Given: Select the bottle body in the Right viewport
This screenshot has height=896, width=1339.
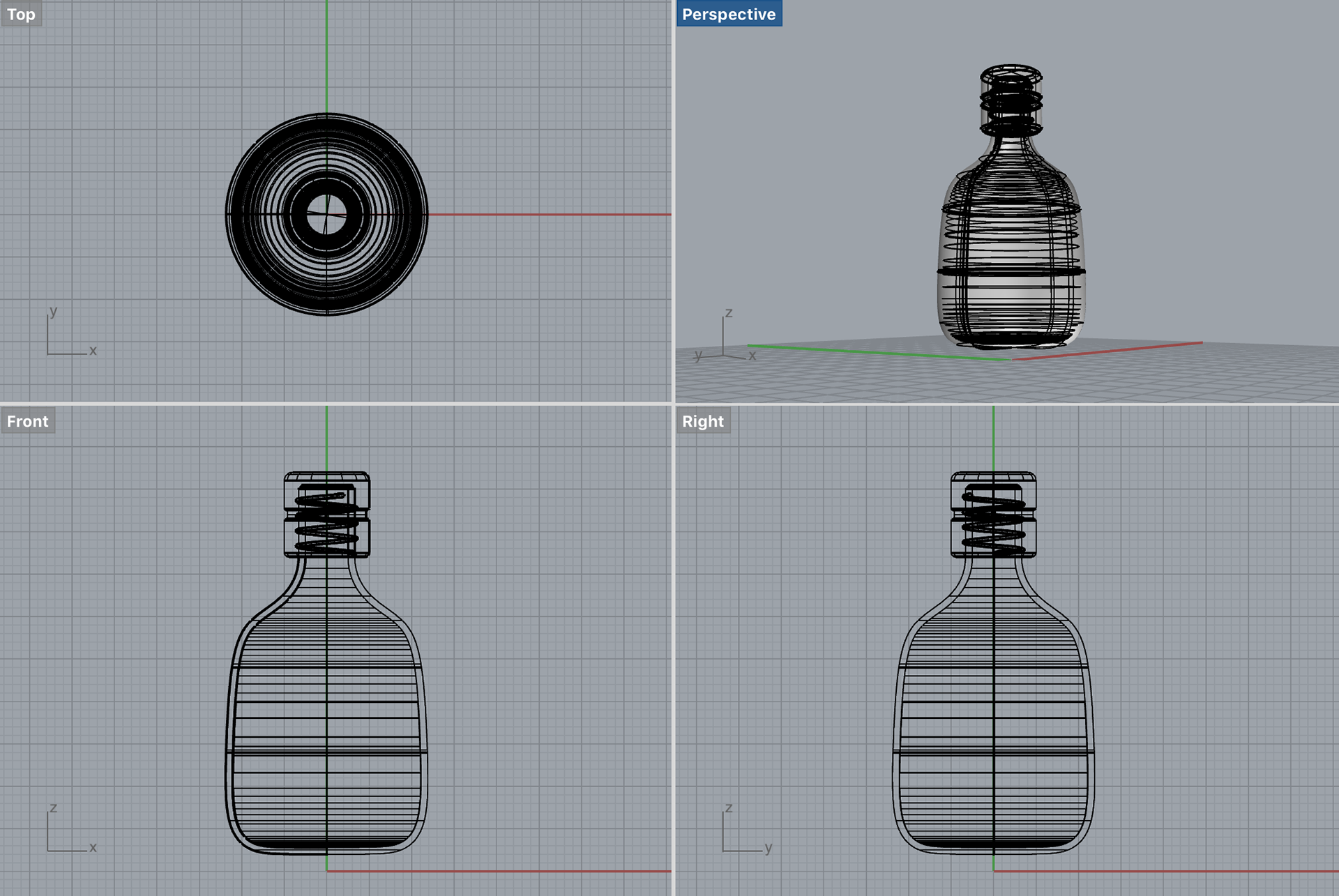Looking at the screenshot, I should click(993, 704).
